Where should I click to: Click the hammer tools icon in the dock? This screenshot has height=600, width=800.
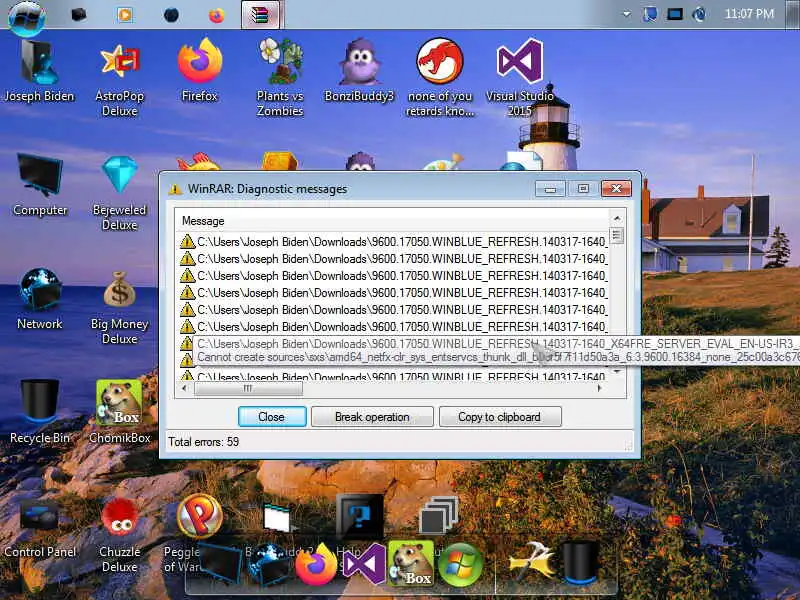click(x=531, y=563)
